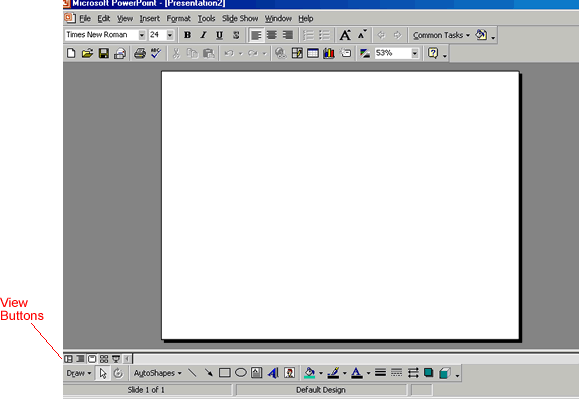Click the E-mail icon next to Save
Screen dimensions: 579x399
click(x=120, y=54)
